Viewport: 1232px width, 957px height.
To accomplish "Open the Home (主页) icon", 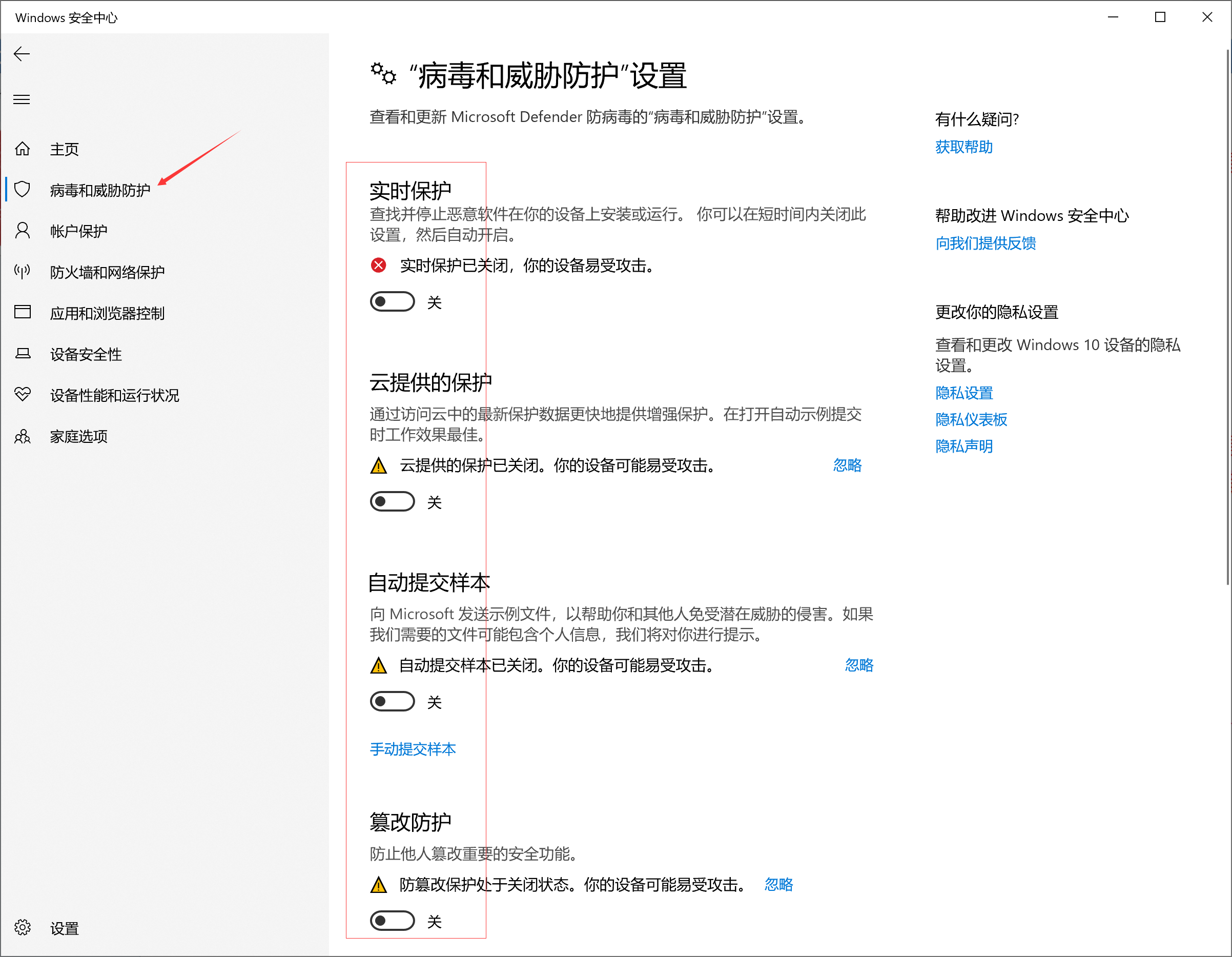I will [x=23, y=149].
